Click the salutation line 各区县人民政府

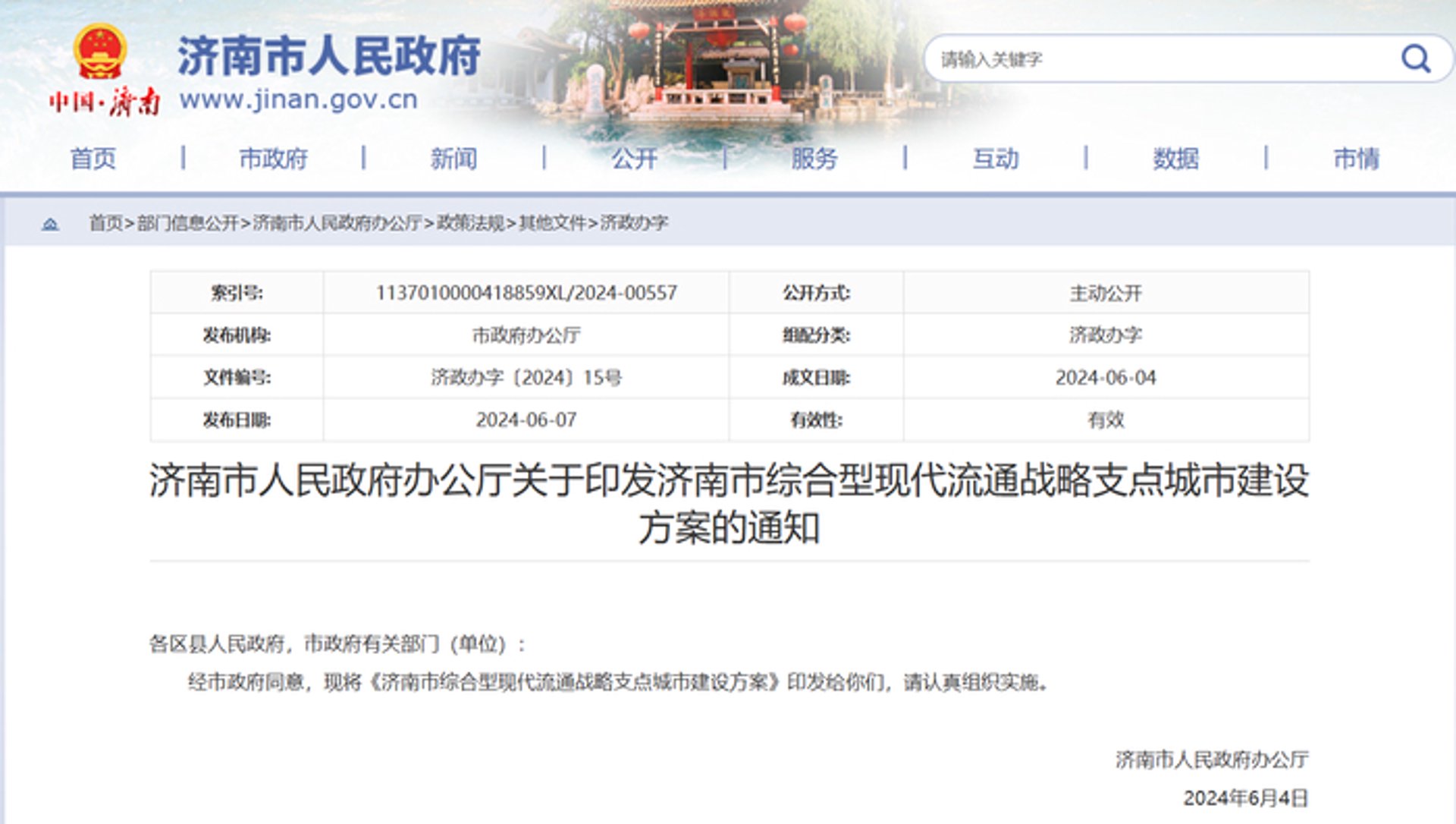[337, 644]
